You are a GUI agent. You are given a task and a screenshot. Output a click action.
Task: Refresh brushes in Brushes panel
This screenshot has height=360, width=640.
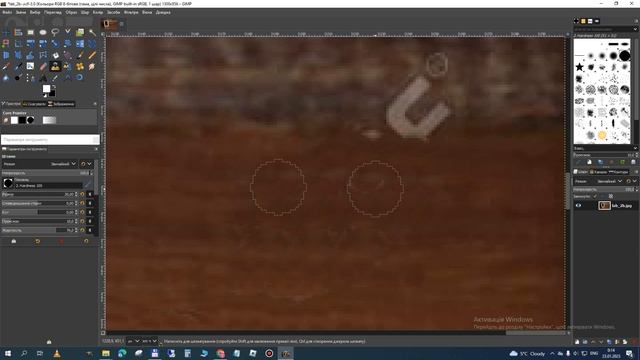pos(622,162)
